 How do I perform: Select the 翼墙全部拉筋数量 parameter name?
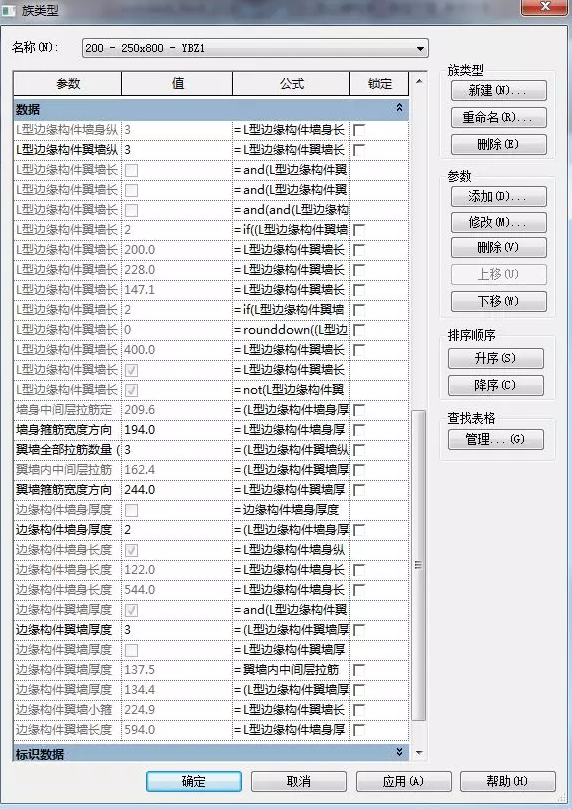click(68, 450)
